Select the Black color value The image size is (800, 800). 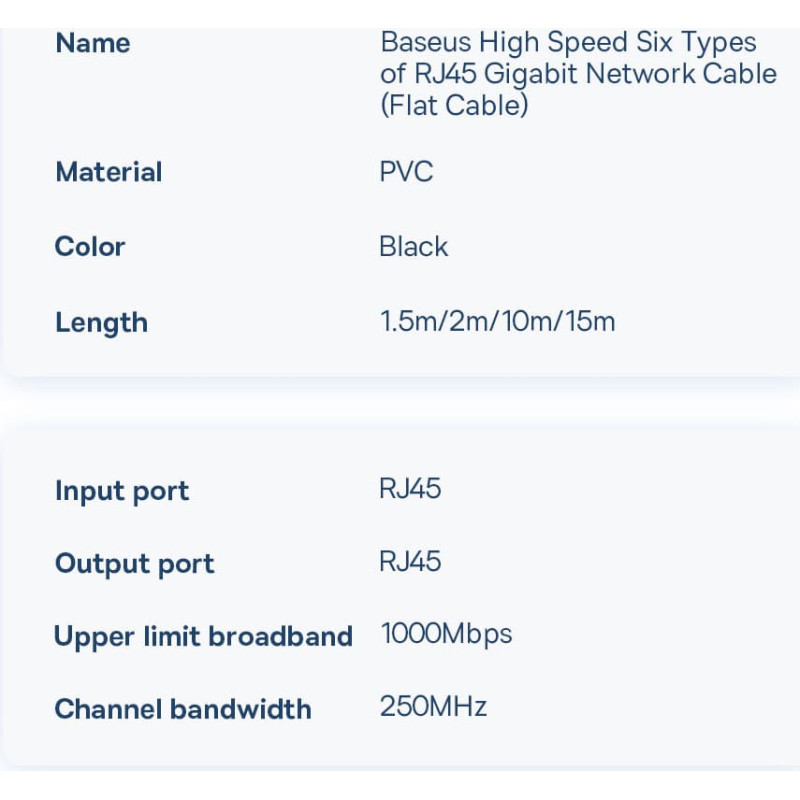tap(413, 247)
